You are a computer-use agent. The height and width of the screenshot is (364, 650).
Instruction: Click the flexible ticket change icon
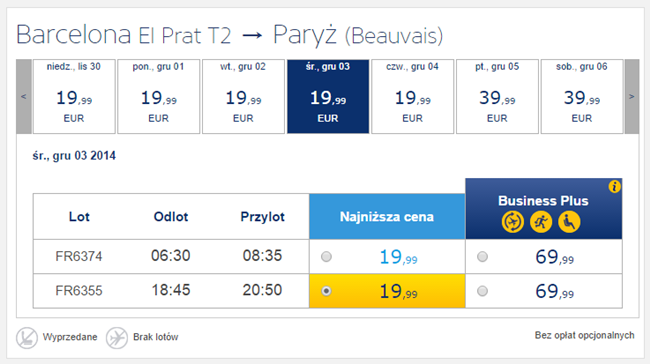tap(513, 222)
